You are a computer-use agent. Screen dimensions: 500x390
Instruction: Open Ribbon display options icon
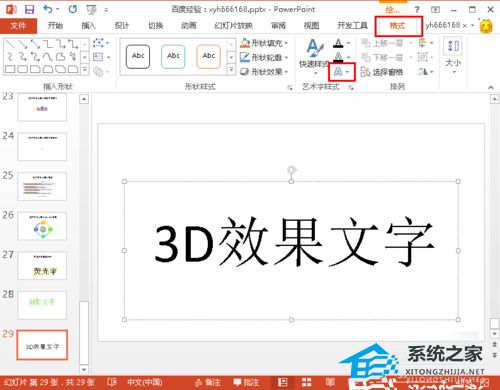(435, 10)
